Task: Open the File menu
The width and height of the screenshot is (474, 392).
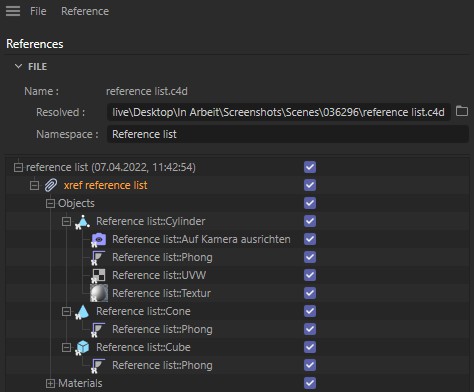Action: coord(38,11)
